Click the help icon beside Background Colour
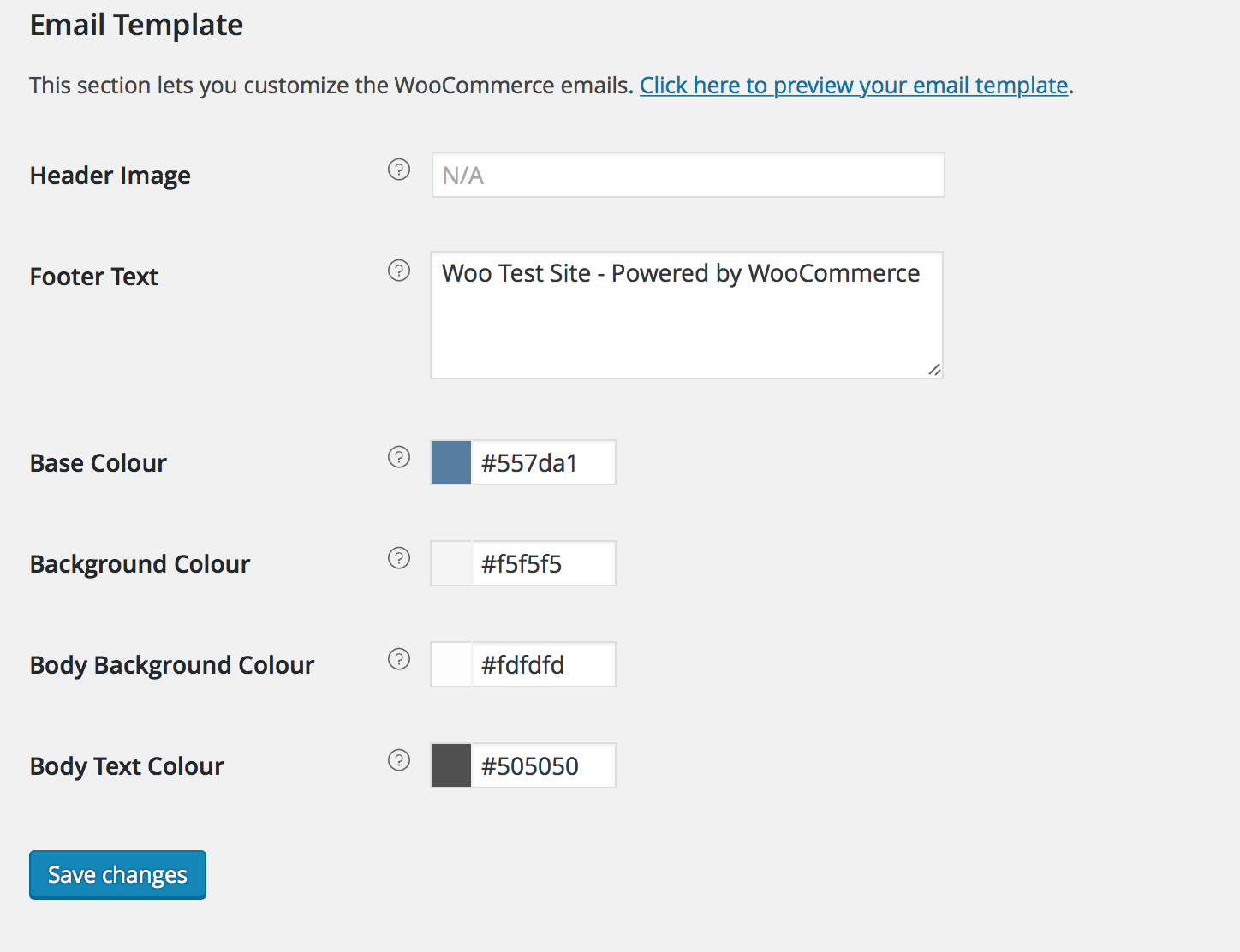Viewport: 1240px width, 952px height. [399, 558]
